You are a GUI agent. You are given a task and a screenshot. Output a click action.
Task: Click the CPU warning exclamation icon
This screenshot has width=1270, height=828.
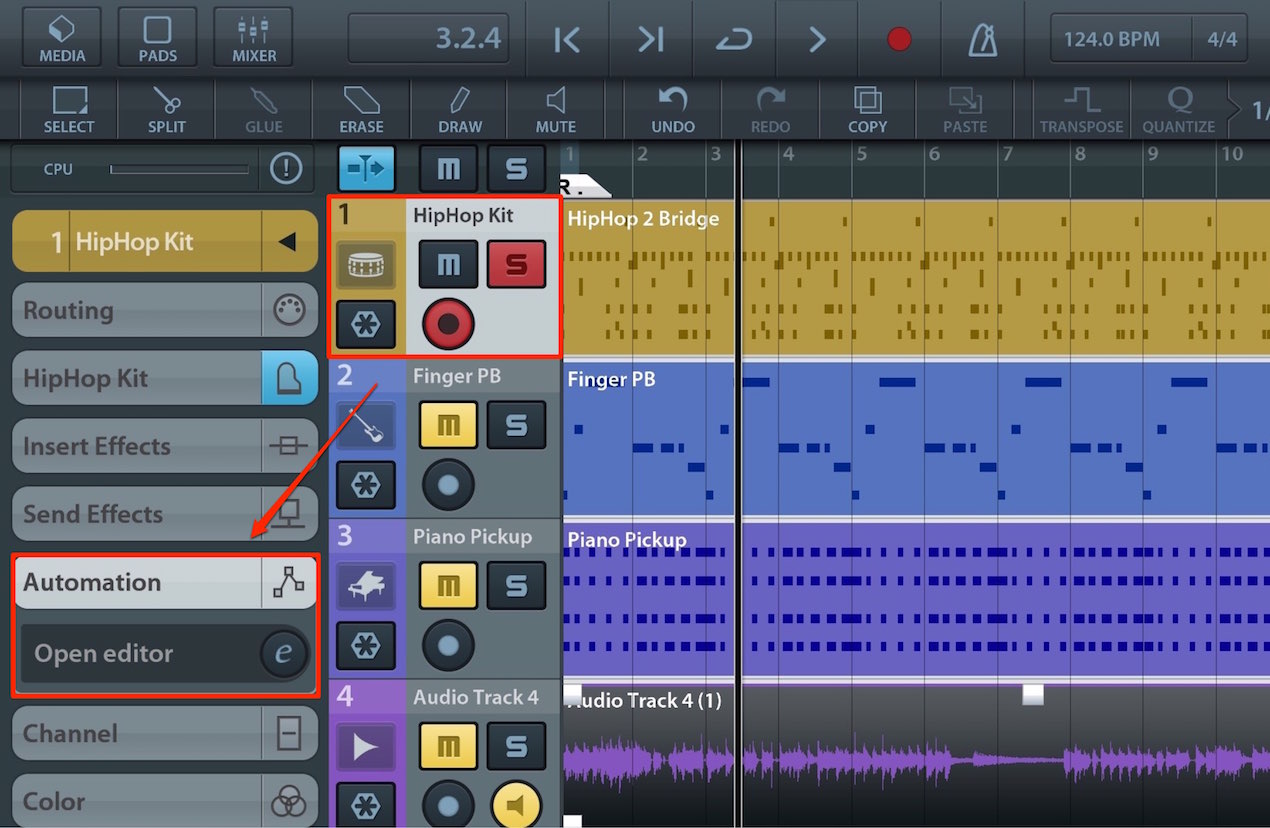pyautogui.click(x=286, y=169)
